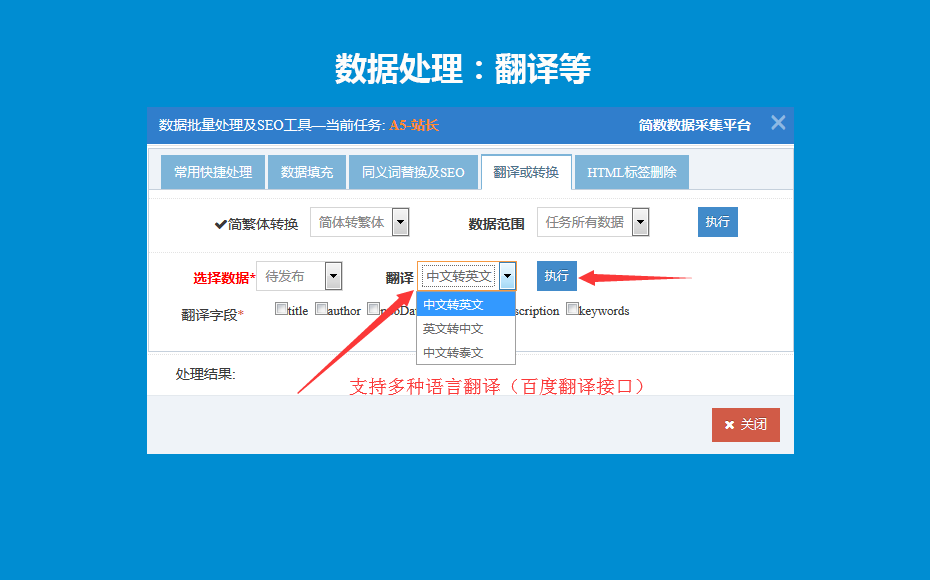
Task: Open the HTML标签删除 tab
Action: pyautogui.click(x=632, y=172)
